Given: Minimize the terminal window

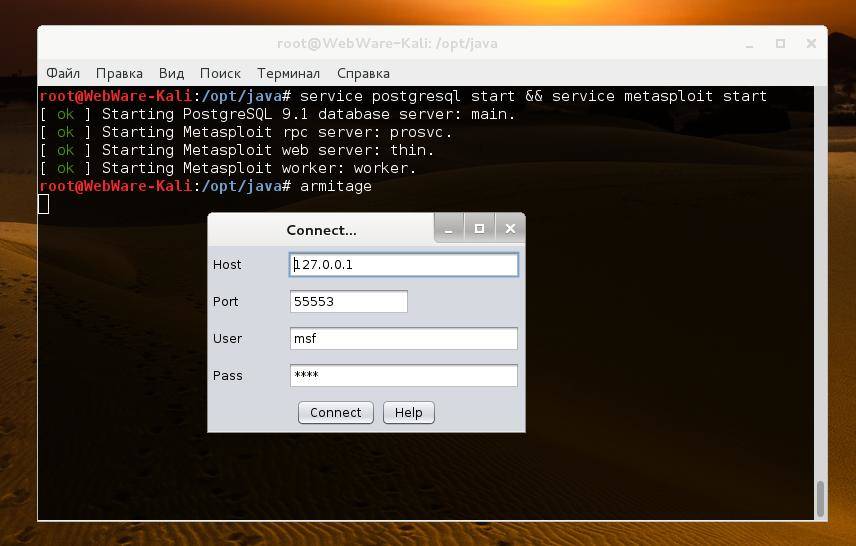Looking at the screenshot, I should pos(750,44).
